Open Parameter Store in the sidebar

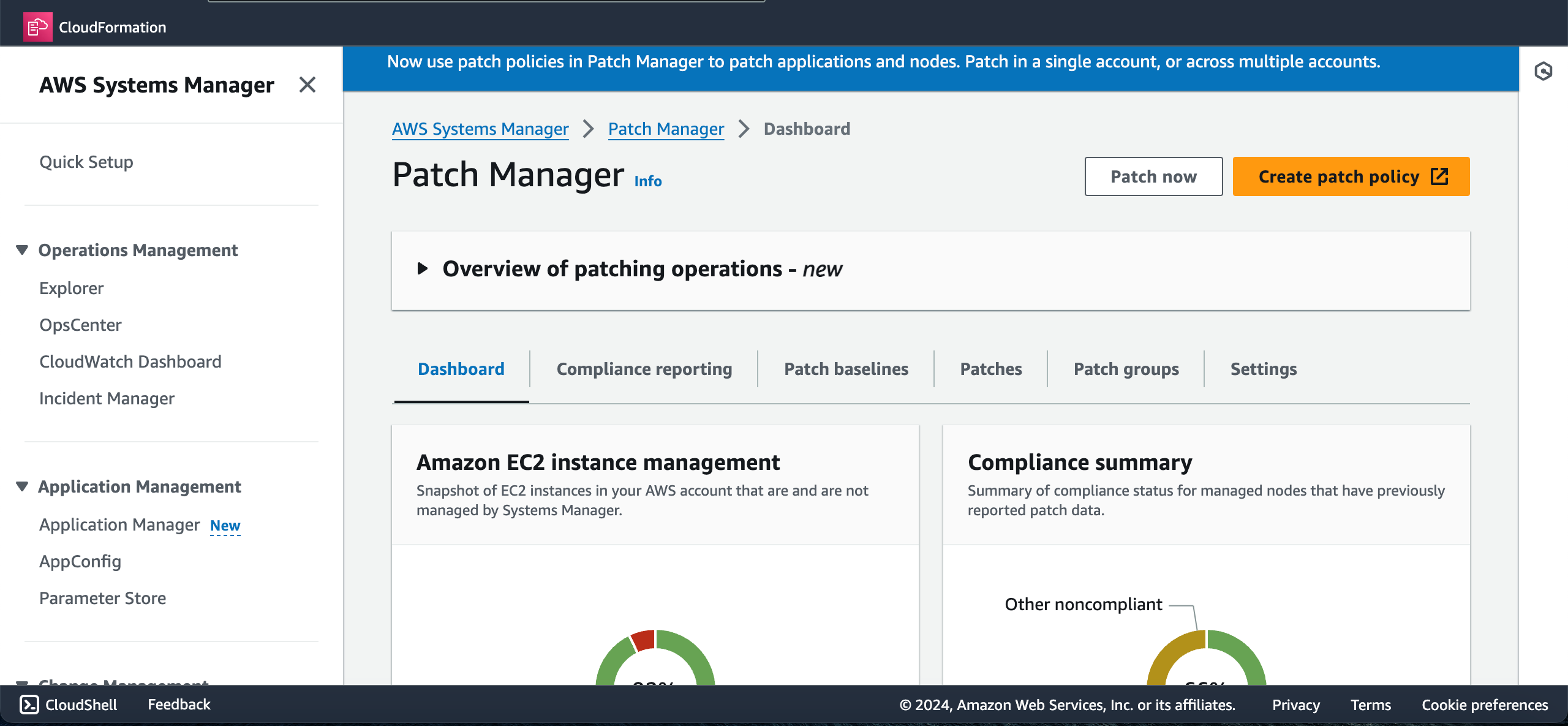coord(102,598)
